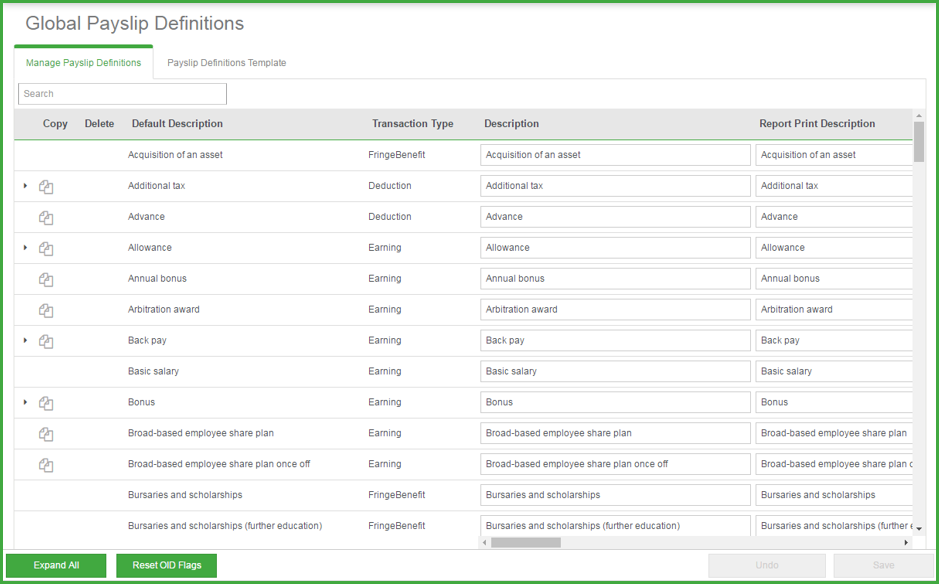
Task: Select 'Bursaries and scholarships (further education)' default description
Action: point(225,526)
